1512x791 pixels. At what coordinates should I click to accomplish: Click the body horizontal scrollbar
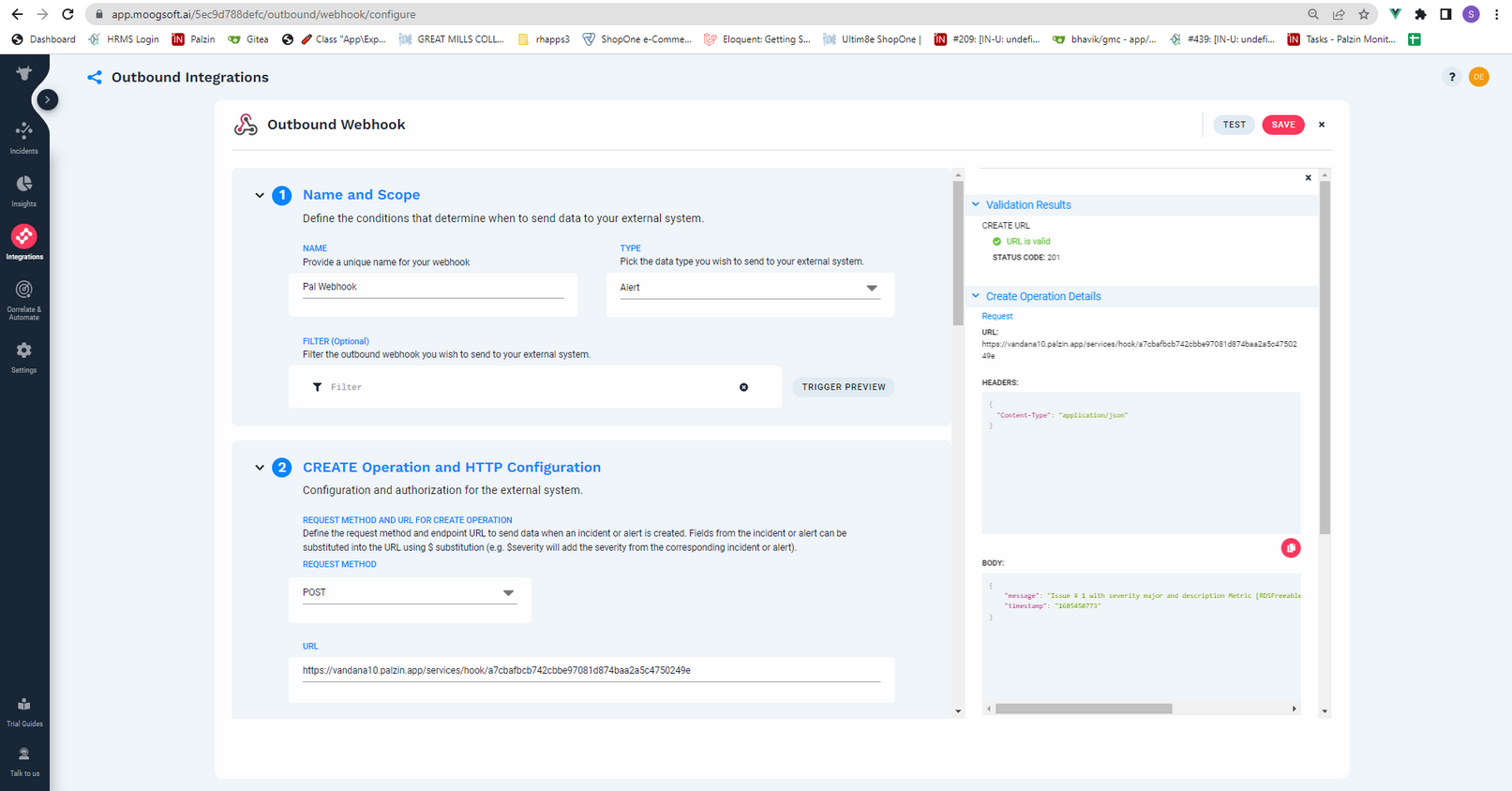(1084, 709)
